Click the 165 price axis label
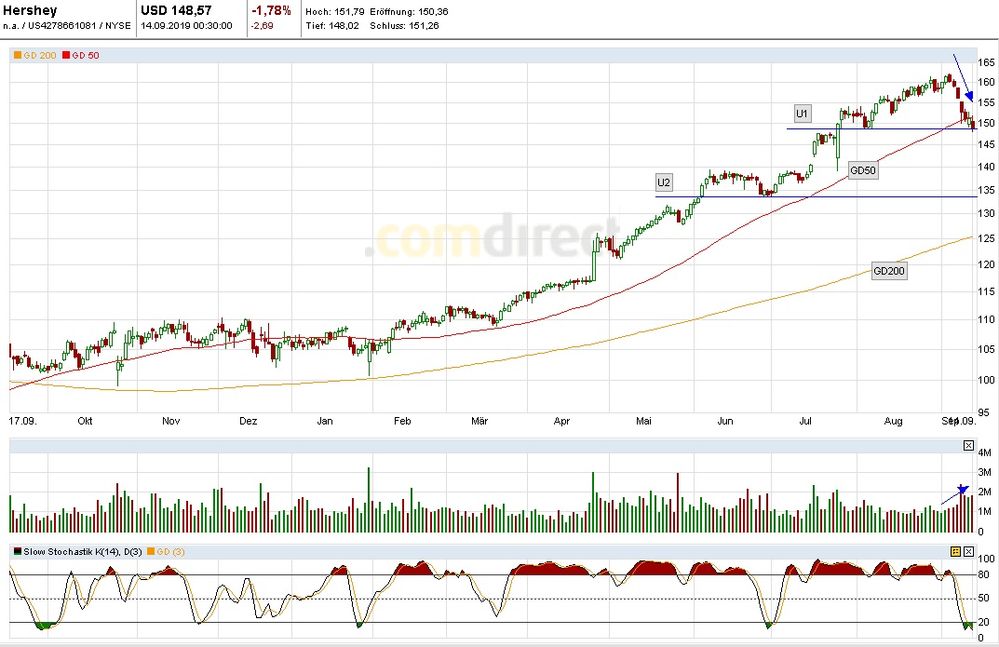The image size is (999, 647). pyautogui.click(x=986, y=62)
